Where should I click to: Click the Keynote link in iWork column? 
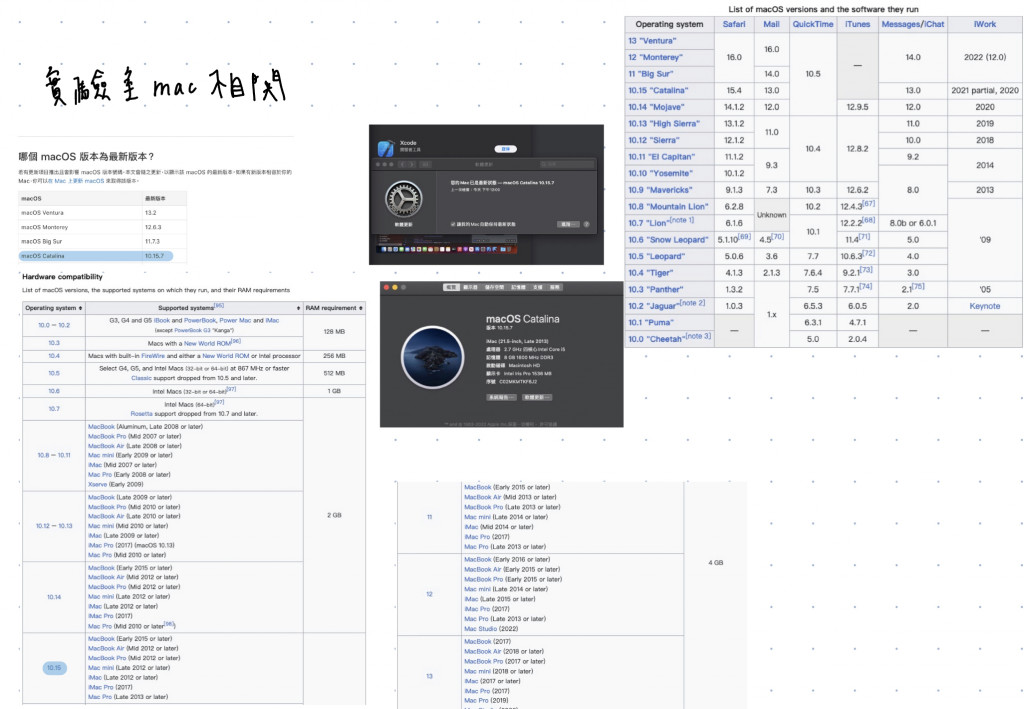pyautogui.click(x=985, y=306)
